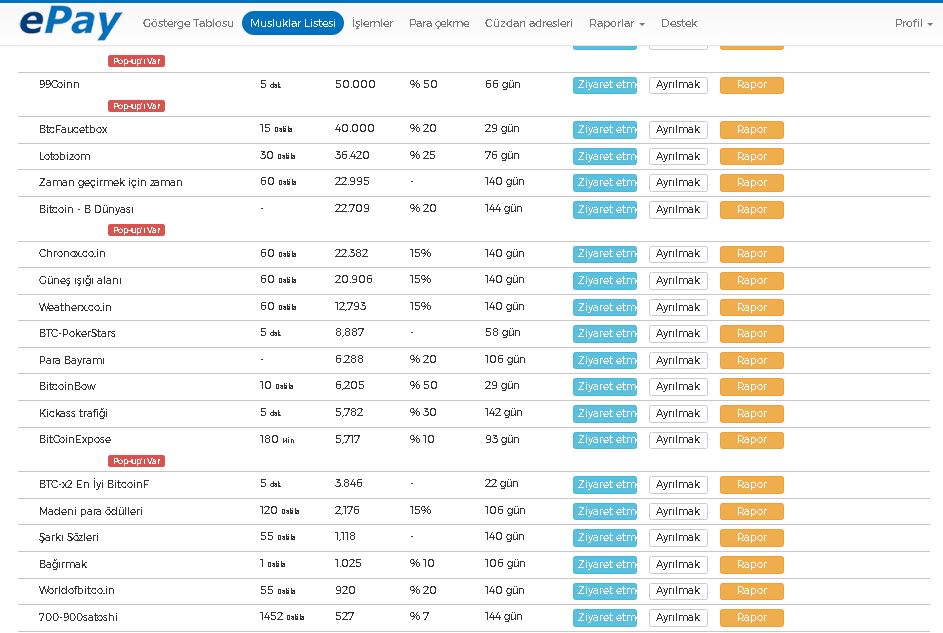Click Ayrılmak for Bağırmak

(678, 564)
